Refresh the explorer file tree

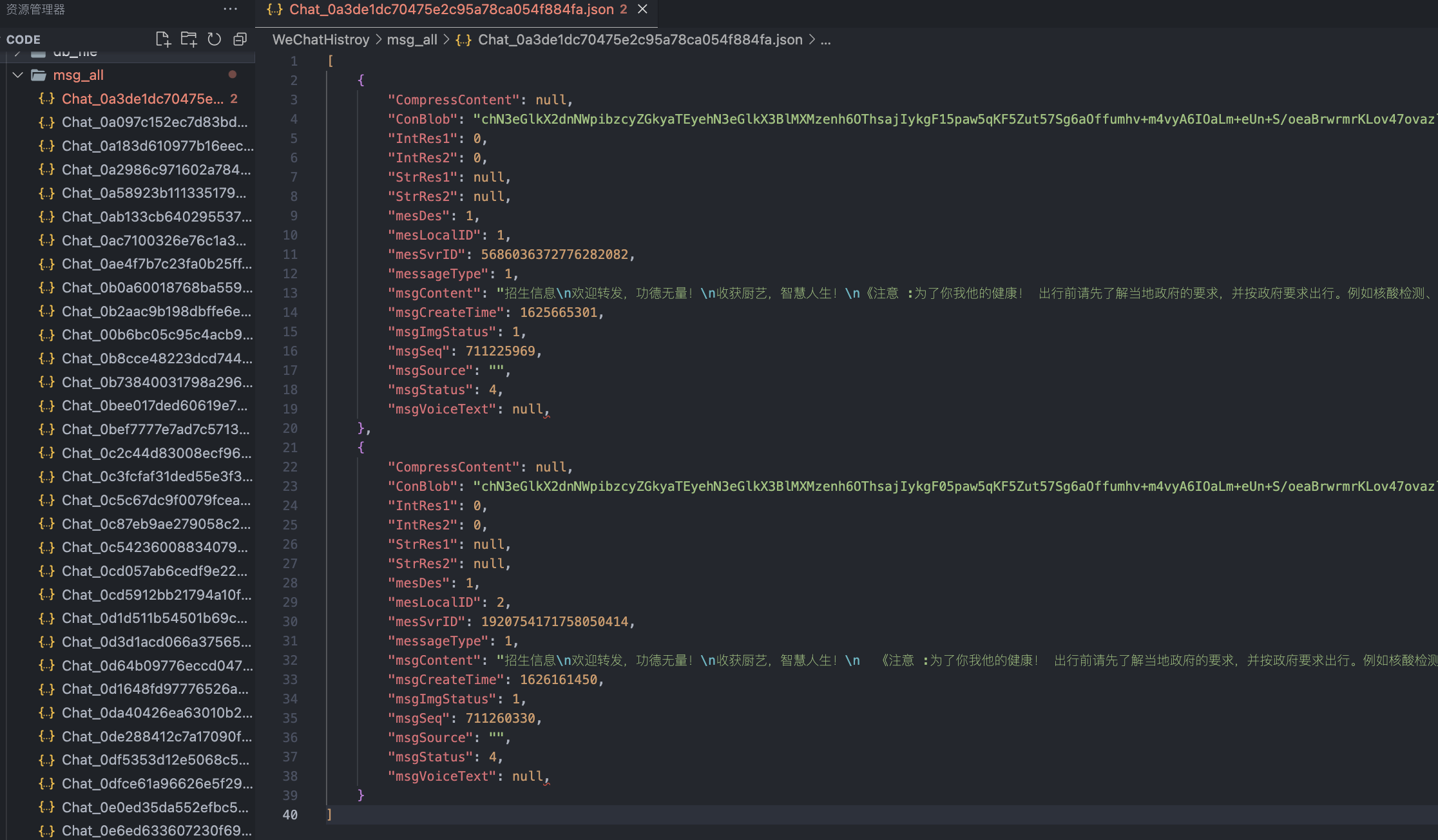215,39
